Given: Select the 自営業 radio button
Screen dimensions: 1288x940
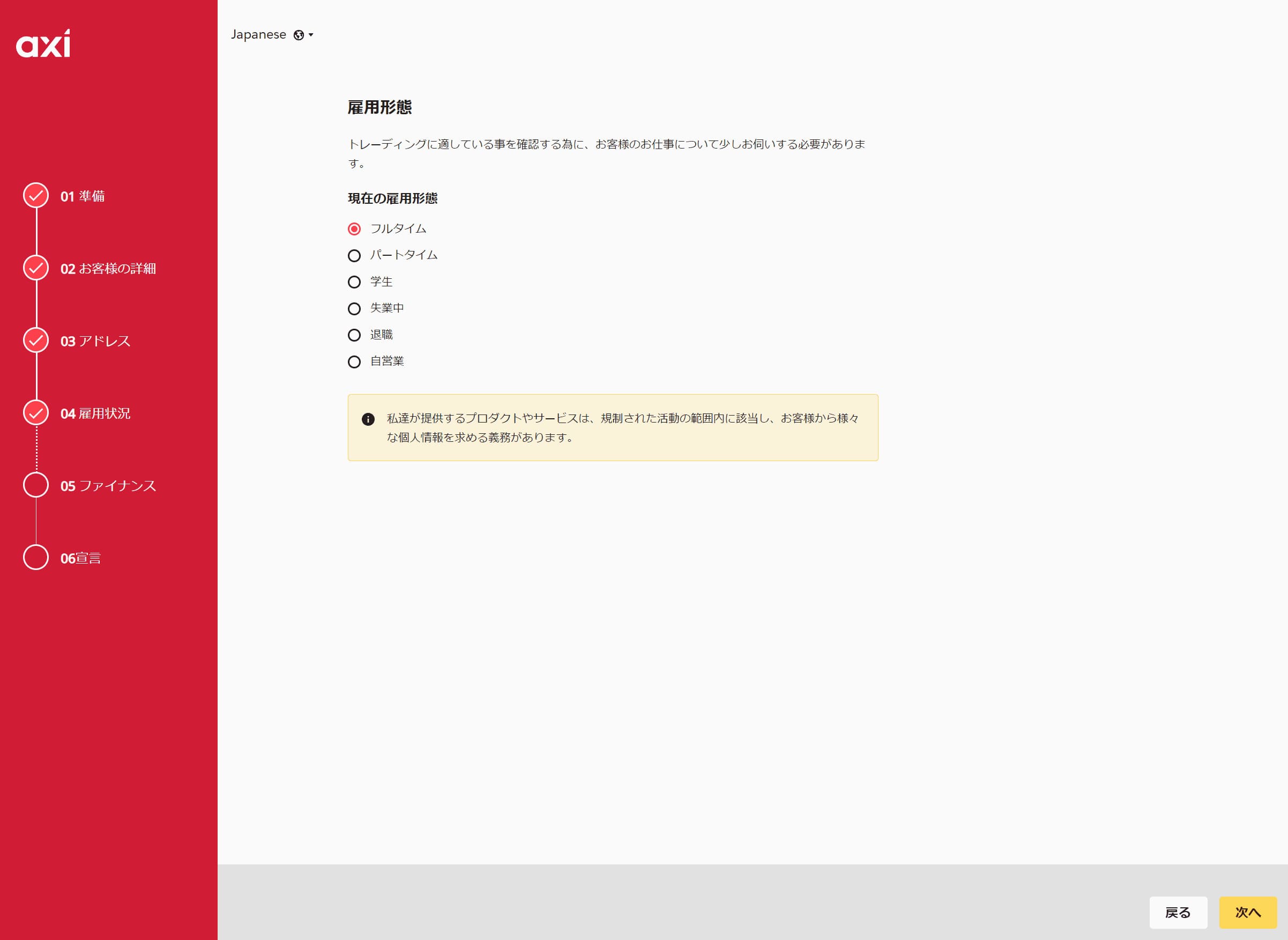Looking at the screenshot, I should [x=354, y=362].
